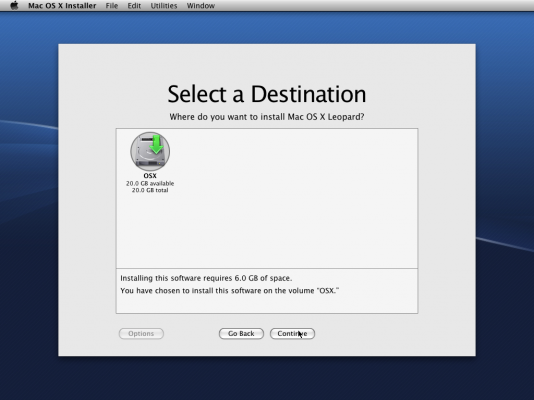534x400 pixels.
Task: Select the OSX disk drive icon
Action: (150, 151)
